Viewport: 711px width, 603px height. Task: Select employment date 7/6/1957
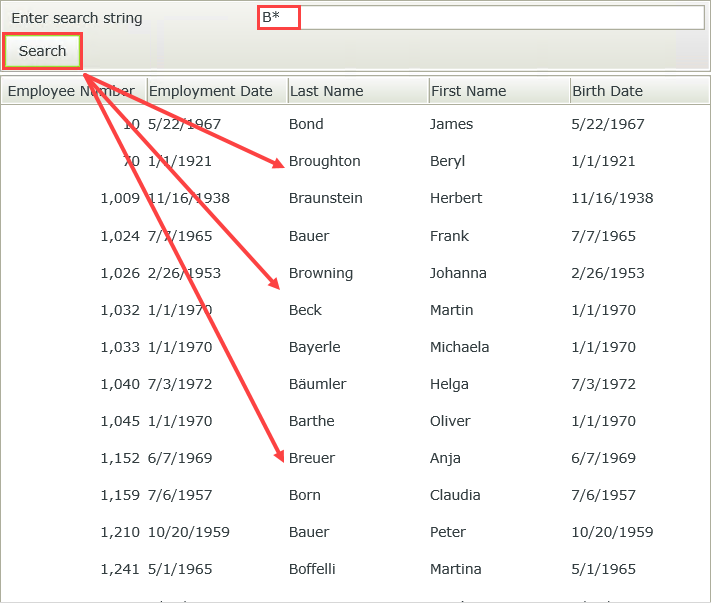coord(180,495)
